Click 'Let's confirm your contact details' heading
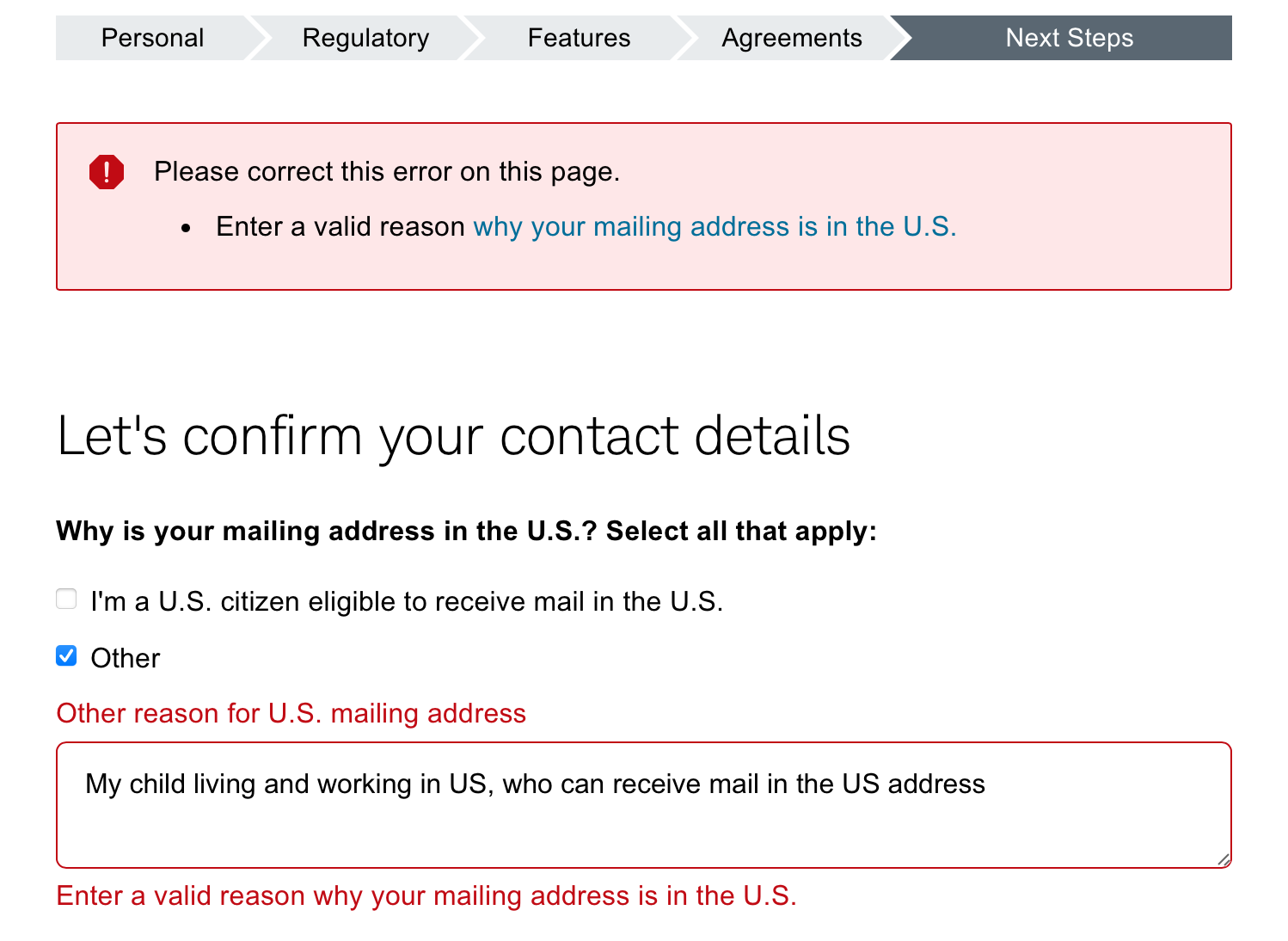1288x941 pixels. tap(453, 435)
